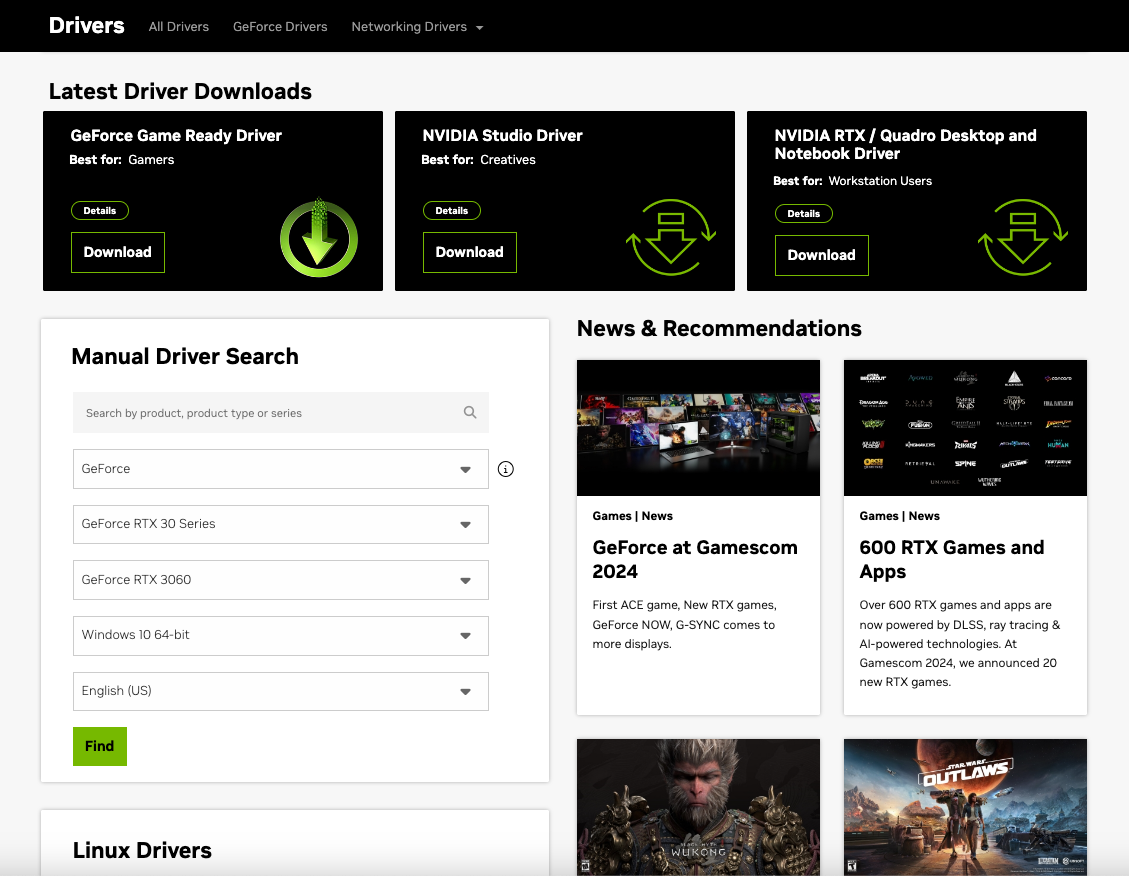Open the English (US) language dropdown
The image size is (1129, 876).
pos(280,691)
